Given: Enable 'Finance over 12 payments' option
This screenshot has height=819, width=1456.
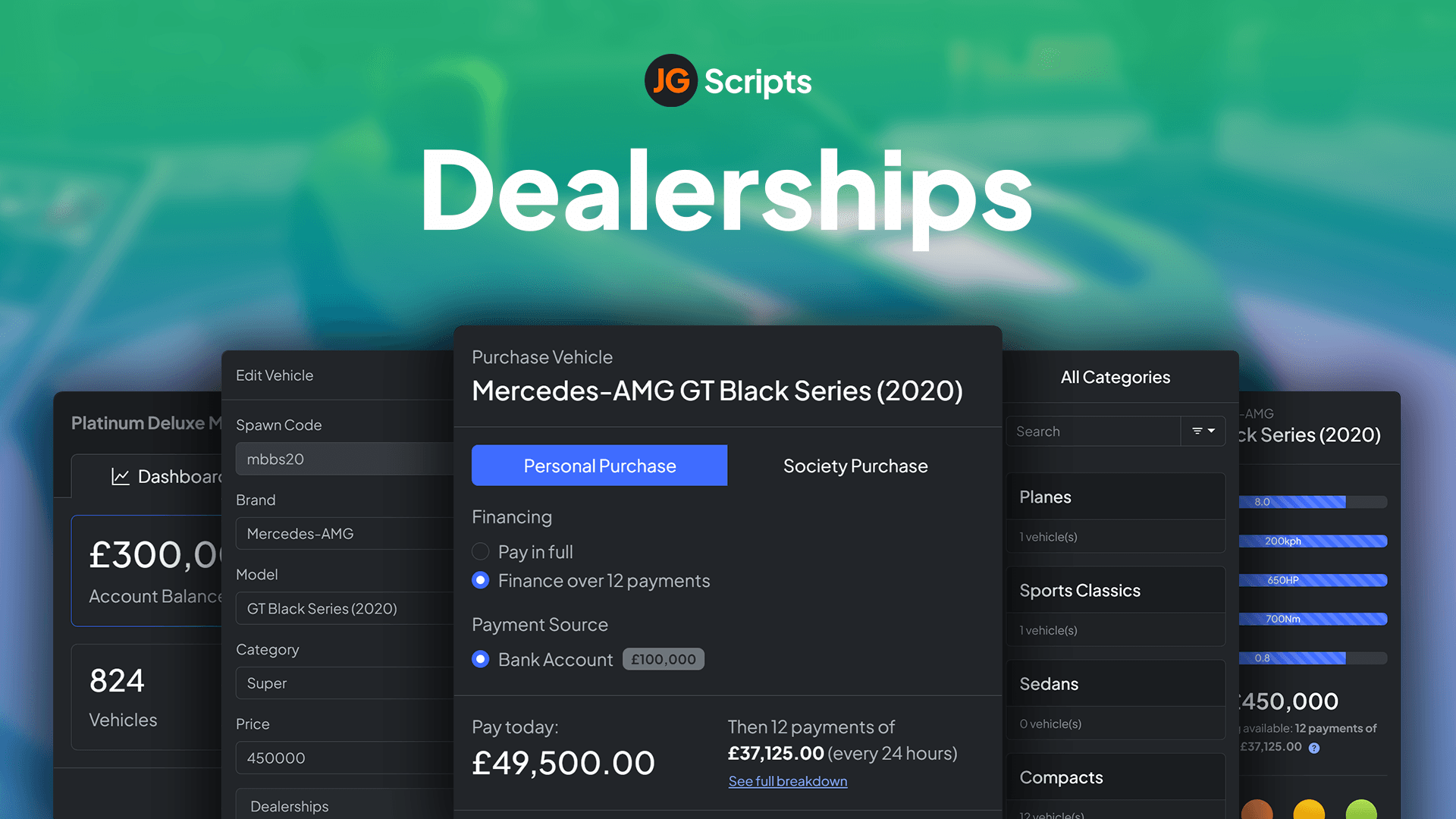Looking at the screenshot, I should (481, 580).
